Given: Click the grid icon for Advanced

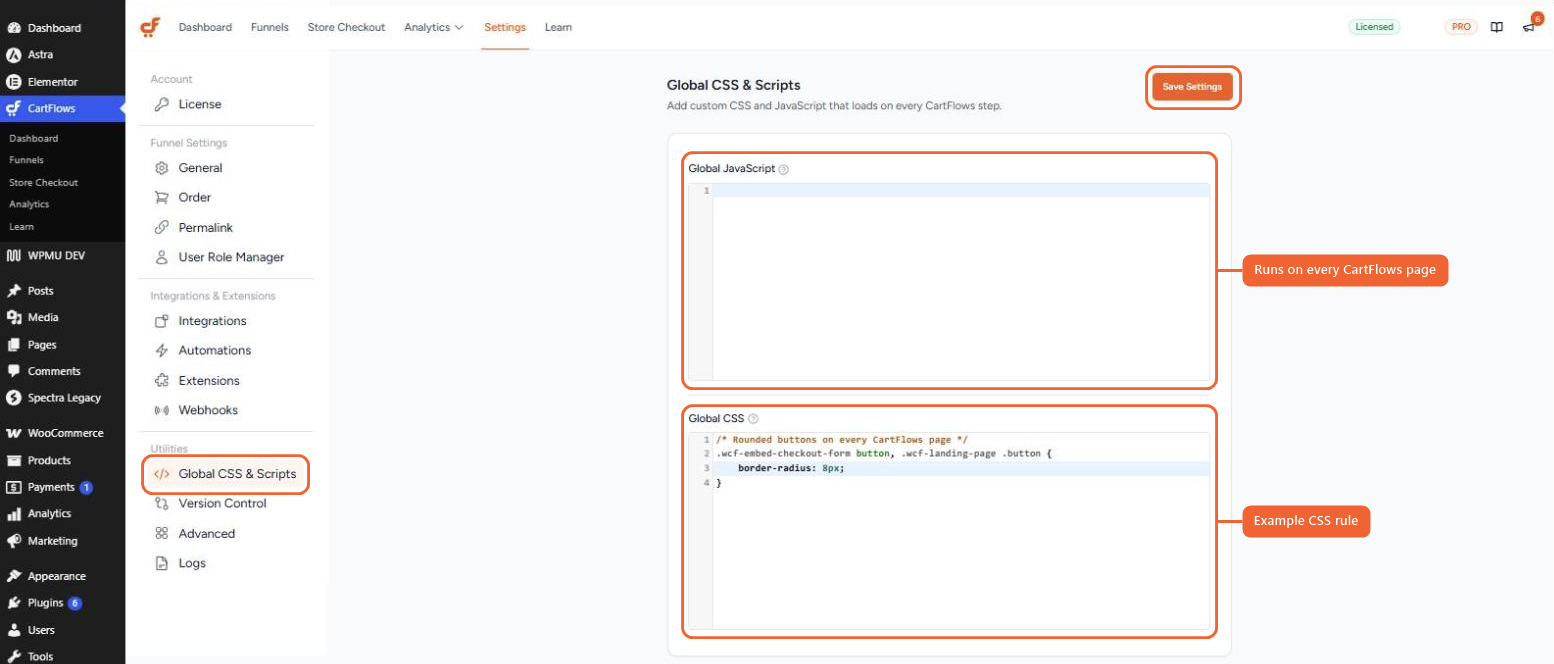Looking at the screenshot, I should 161,533.
